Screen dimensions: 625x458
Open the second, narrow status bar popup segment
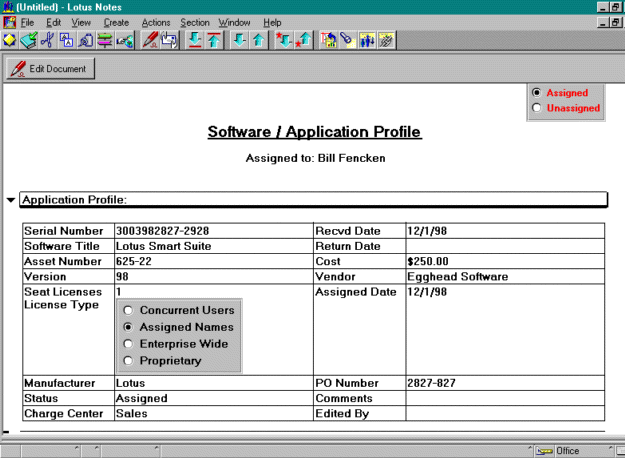91,451
